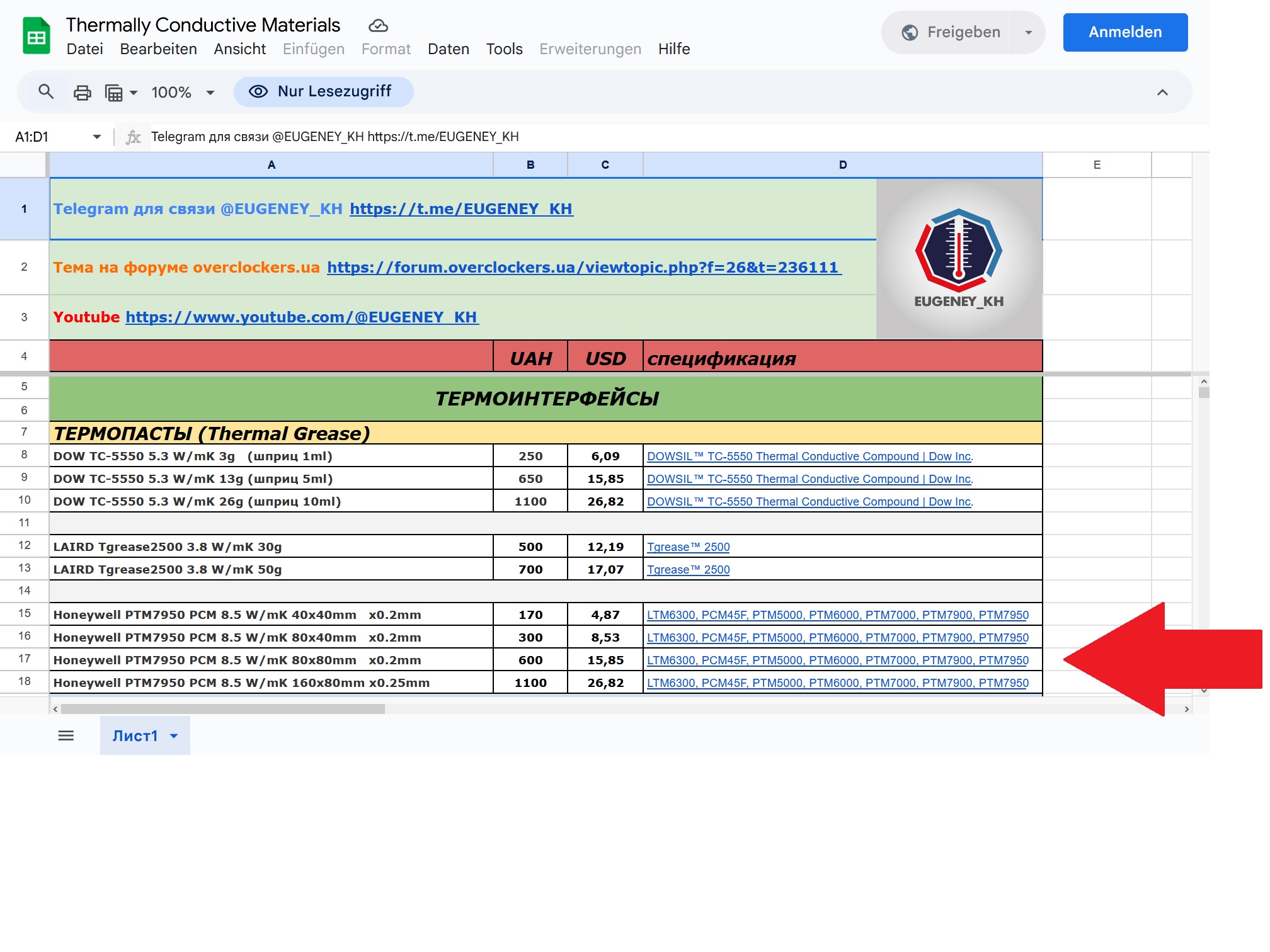Select column D header
This screenshot has width=1270, height=952.
(x=843, y=165)
